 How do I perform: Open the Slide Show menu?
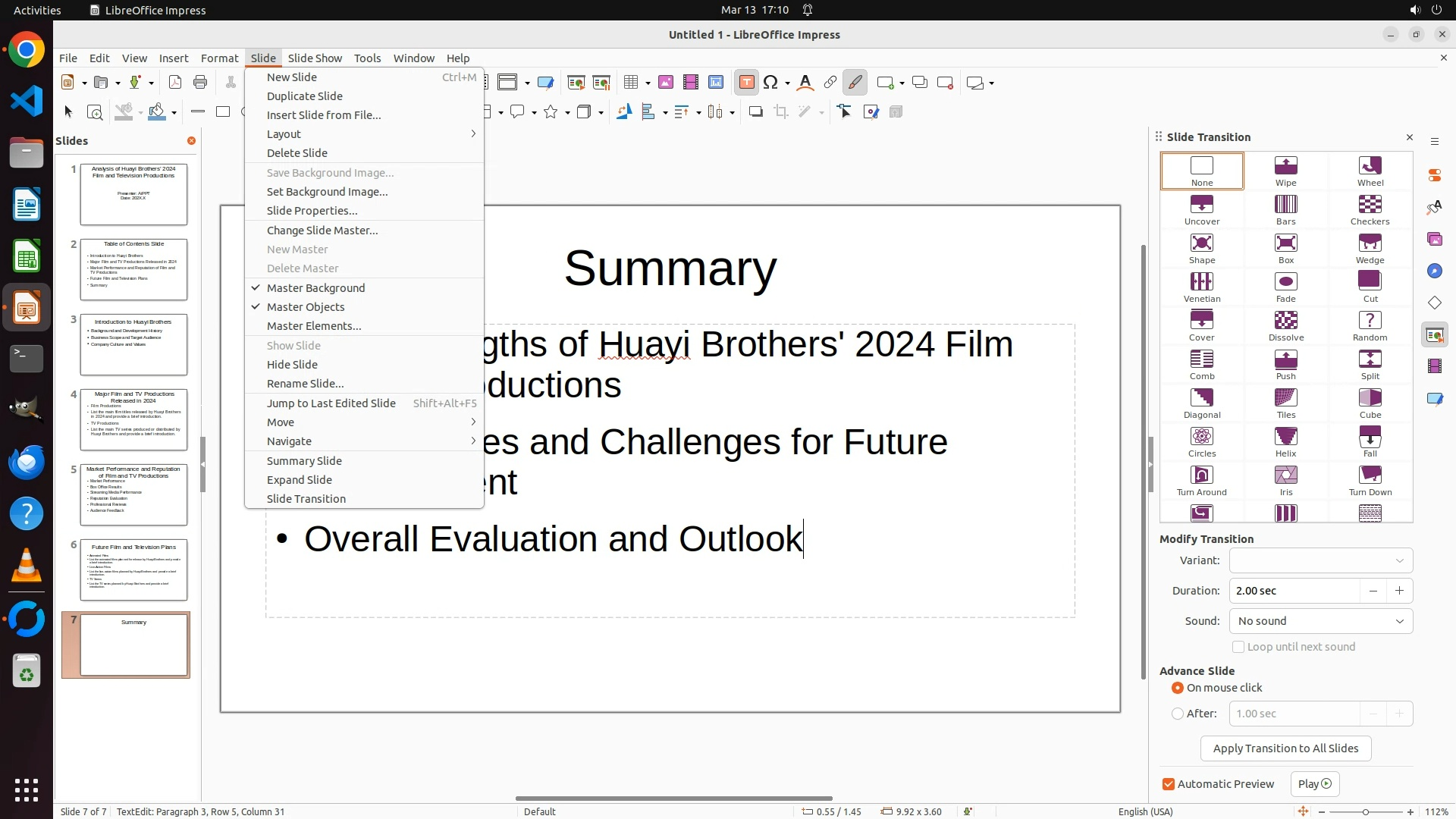(x=315, y=58)
